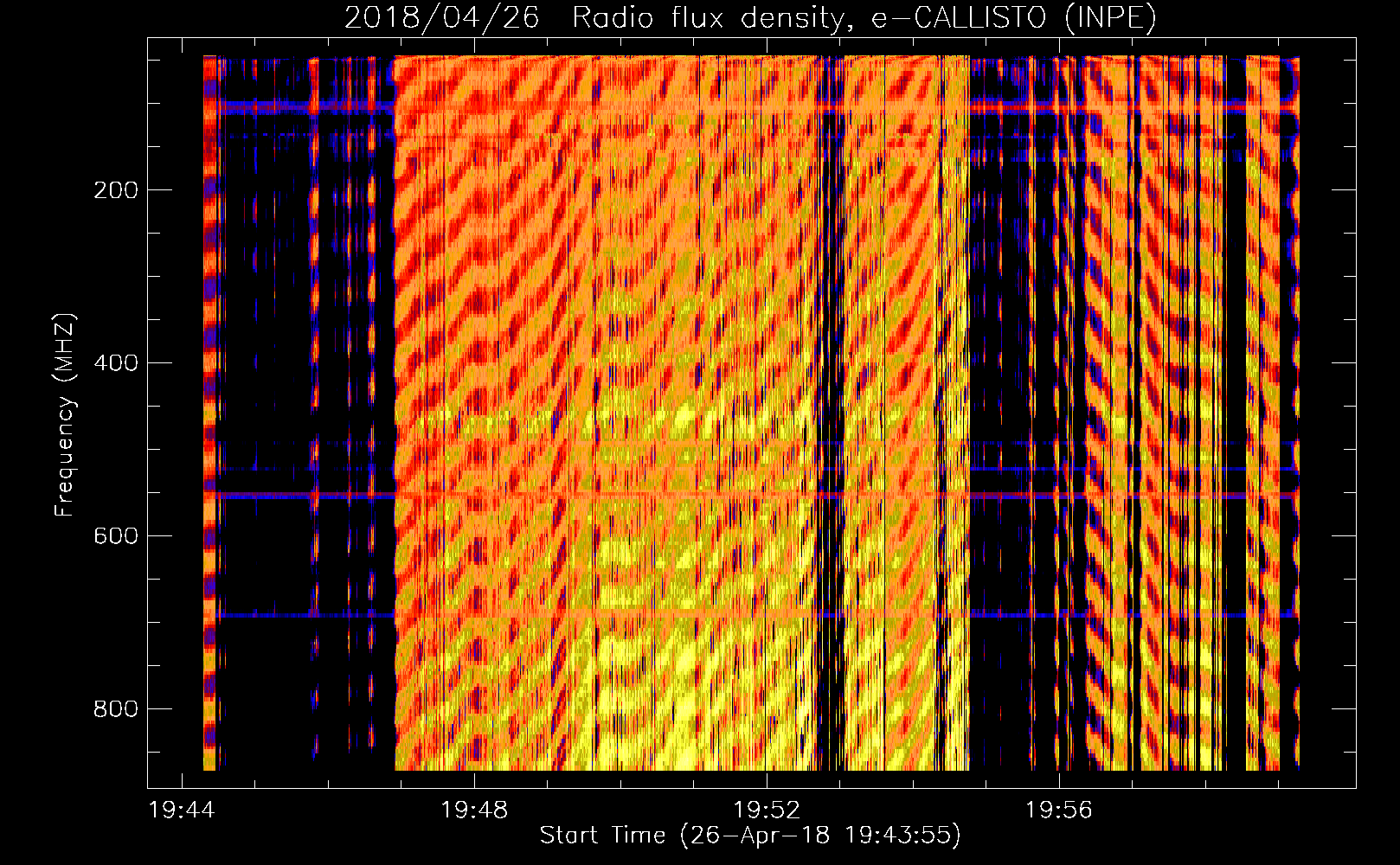Image resolution: width=1400 pixels, height=865 pixels.
Task: Click the 19:44 time tick label
Action: click(x=182, y=811)
